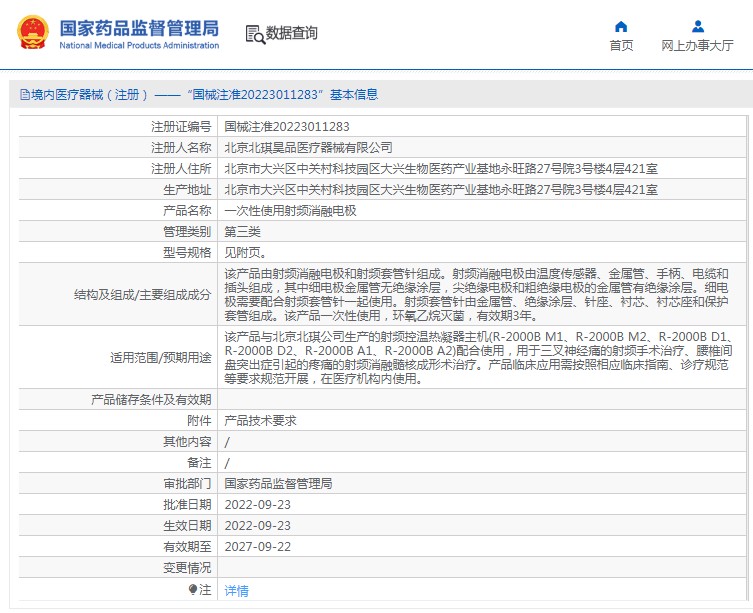Click the 适用范围/预期用途 description paragraph
Viewport: 753px width, 613px height.
point(478,357)
